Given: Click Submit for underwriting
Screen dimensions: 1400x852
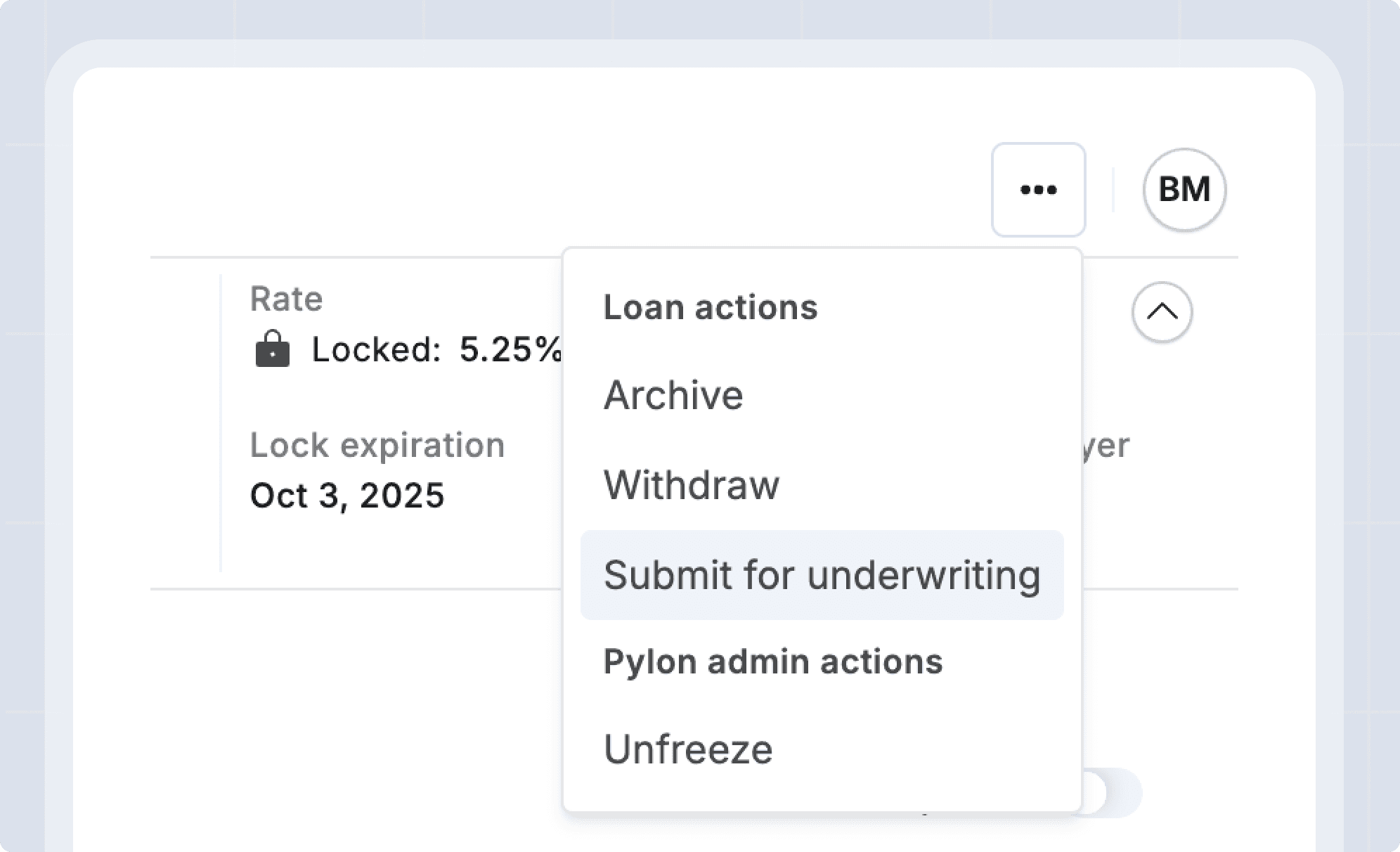Looking at the screenshot, I should 822,575.
